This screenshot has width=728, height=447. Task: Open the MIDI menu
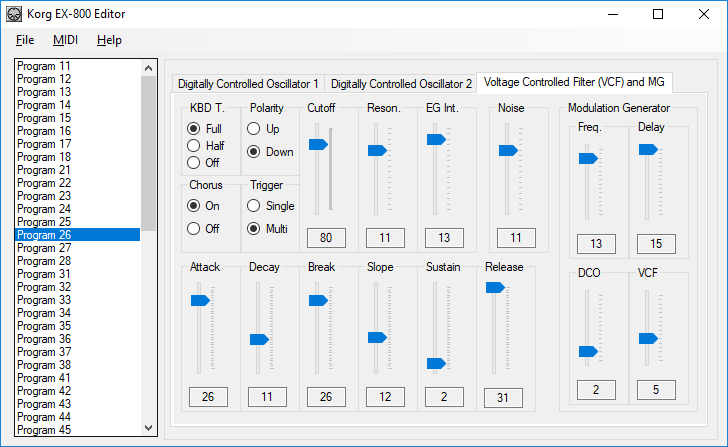pos(65,40)
